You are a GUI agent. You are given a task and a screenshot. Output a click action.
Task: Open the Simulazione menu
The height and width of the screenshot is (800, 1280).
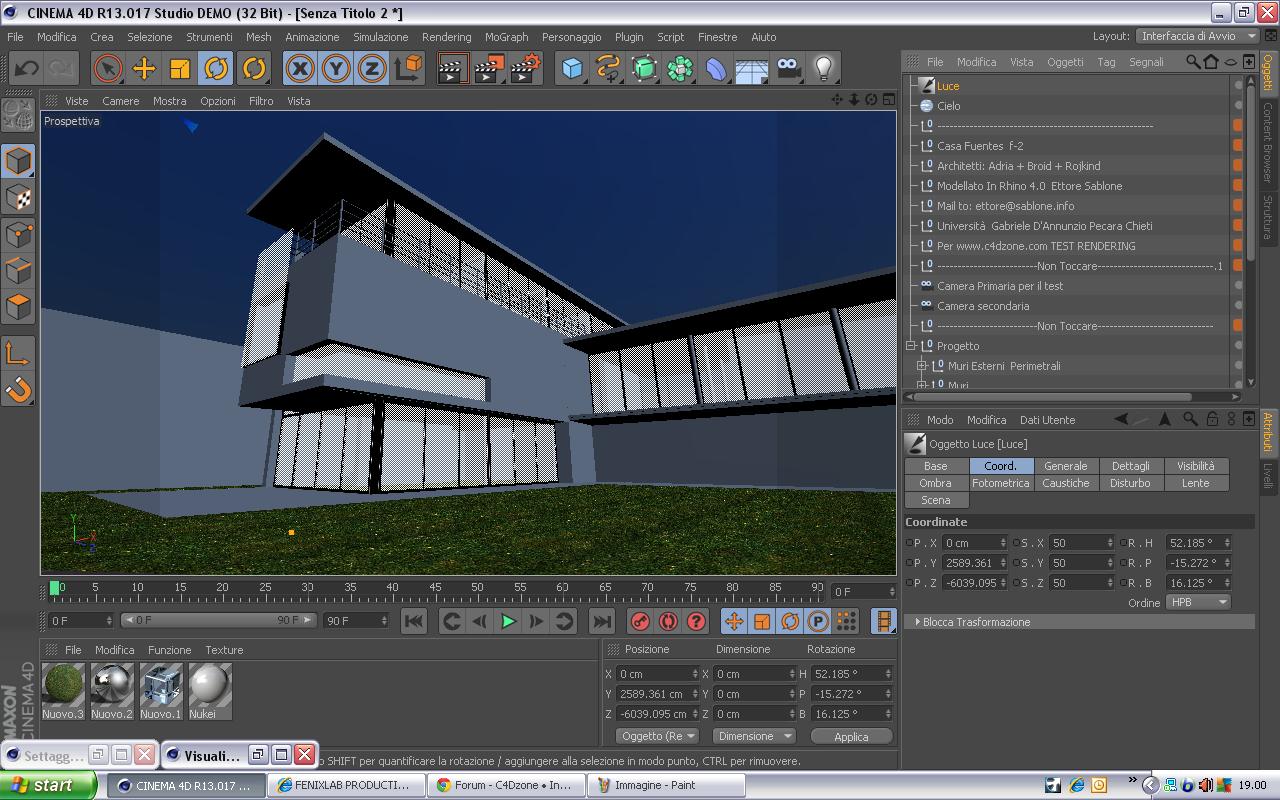click(x=380, y=37)
